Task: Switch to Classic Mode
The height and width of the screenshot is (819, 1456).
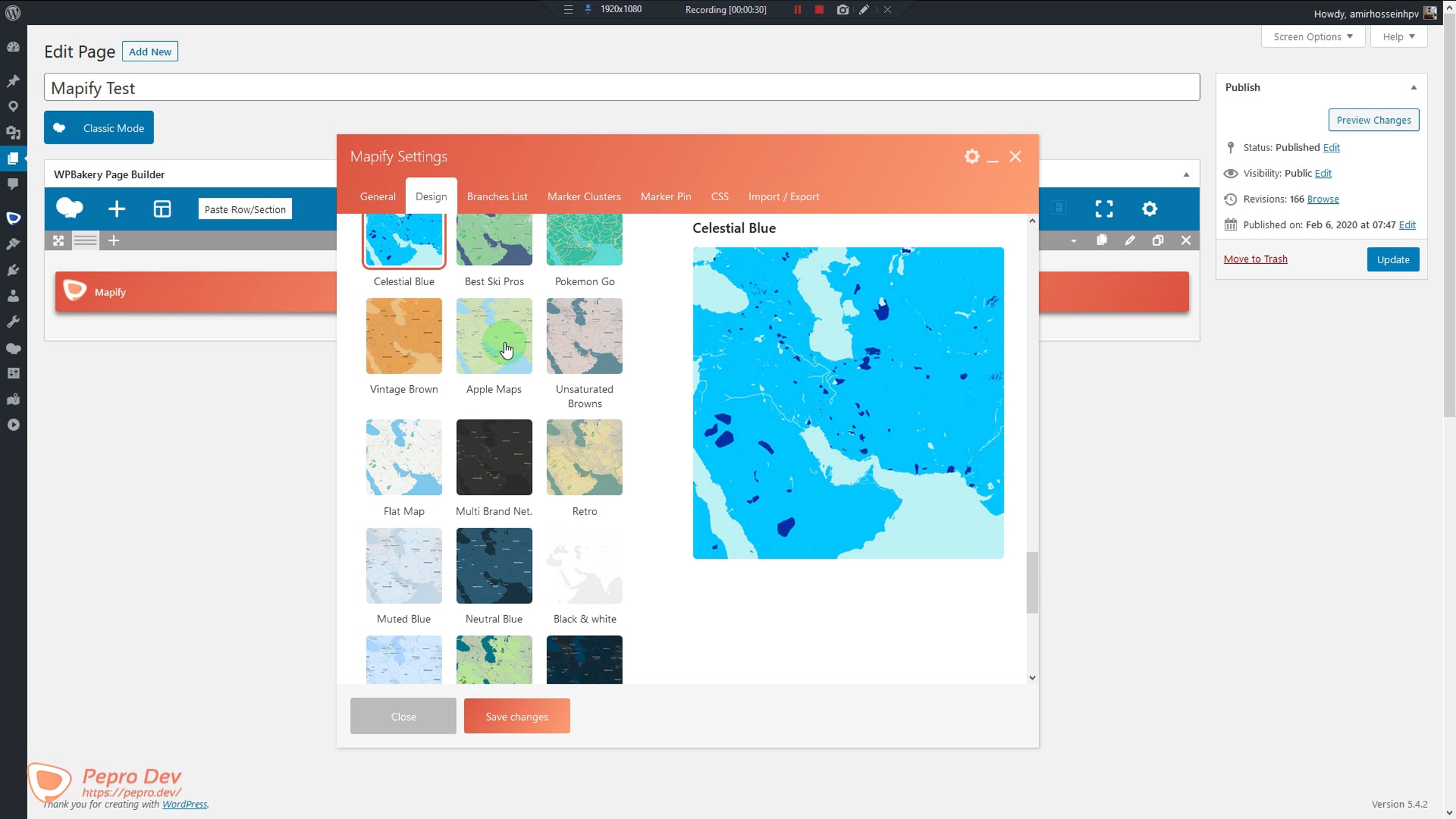Action: pyautogui.click(x=99, y=128)
